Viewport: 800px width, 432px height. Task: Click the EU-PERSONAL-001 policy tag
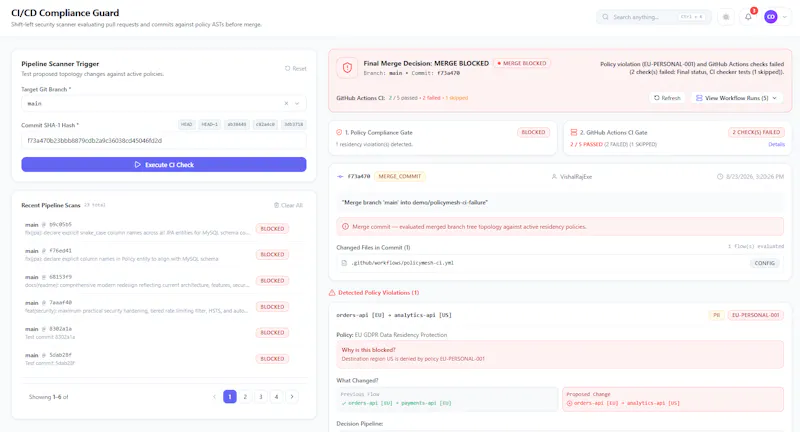756,315
